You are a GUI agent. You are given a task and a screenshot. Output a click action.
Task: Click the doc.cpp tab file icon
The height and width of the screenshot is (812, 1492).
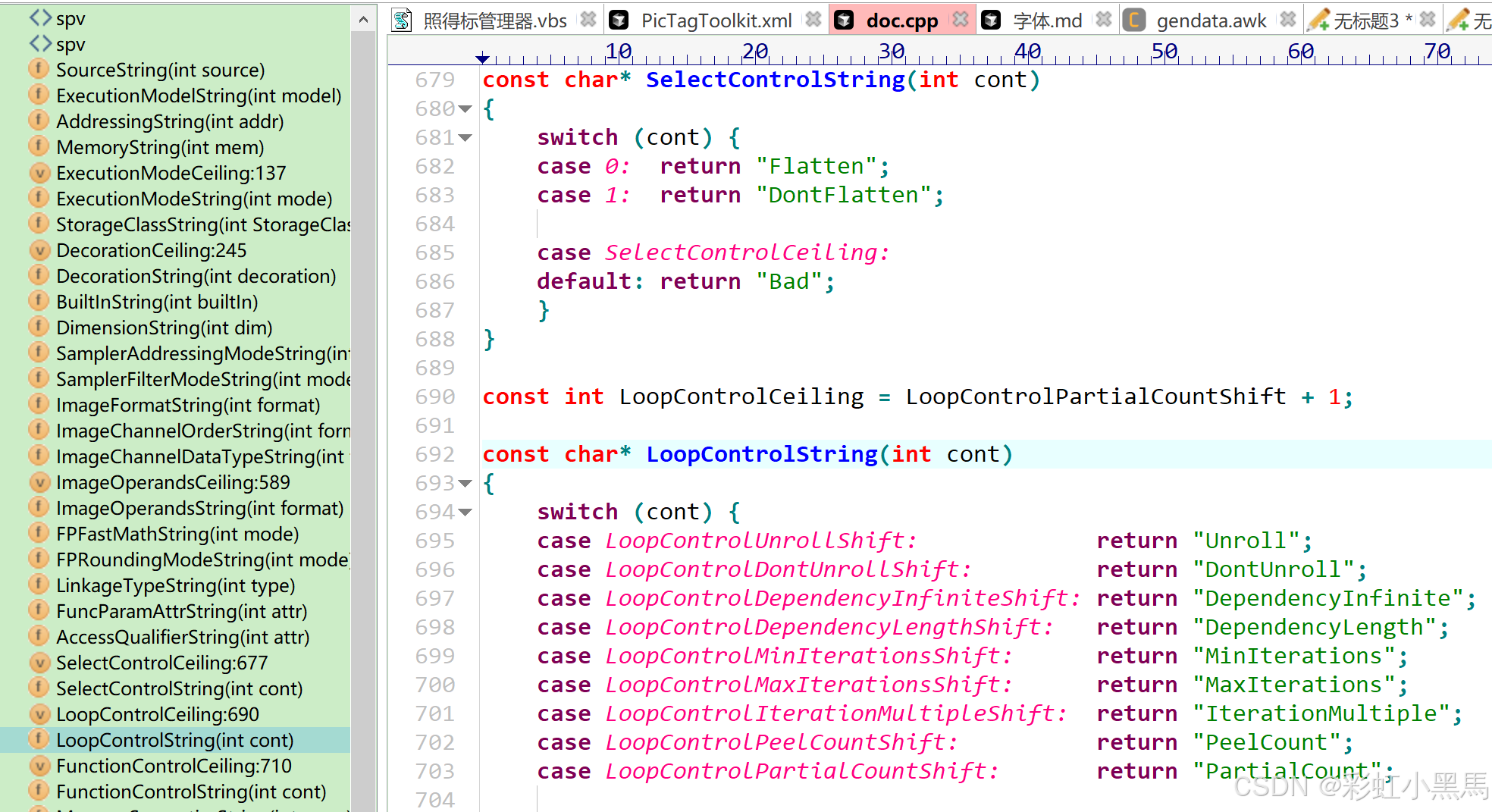click(844, 20)
